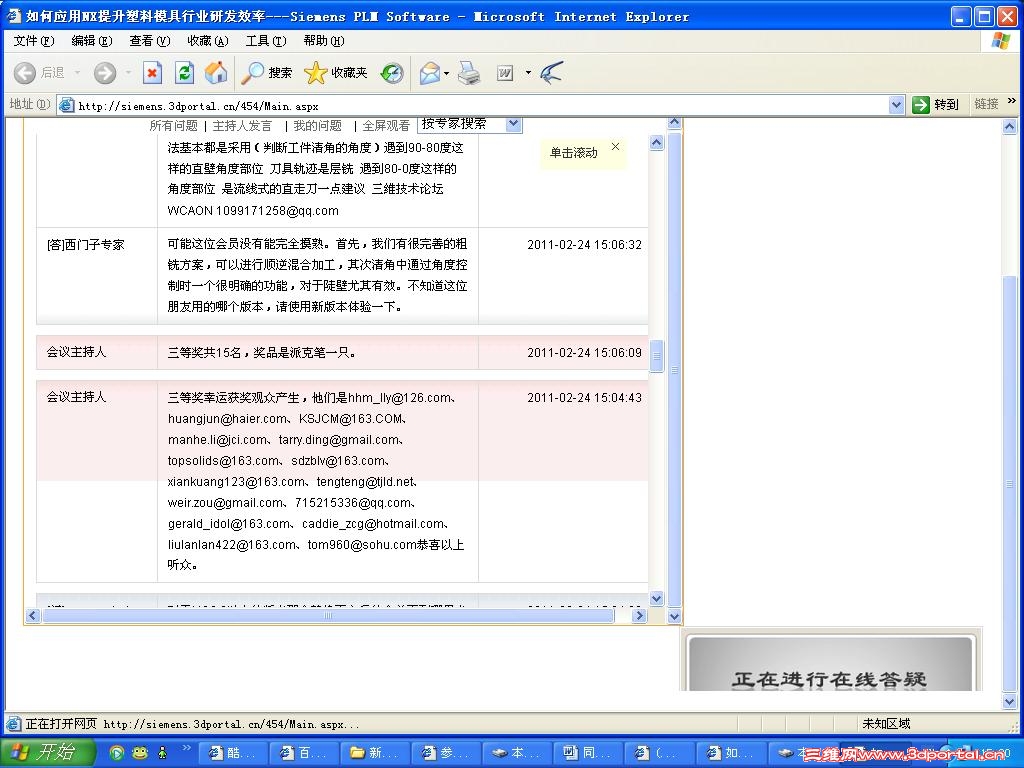Click inner Q&A list scroll-up arrow
The width and height of the screenshot is (1024, 768).
click(x=656, y=142)
